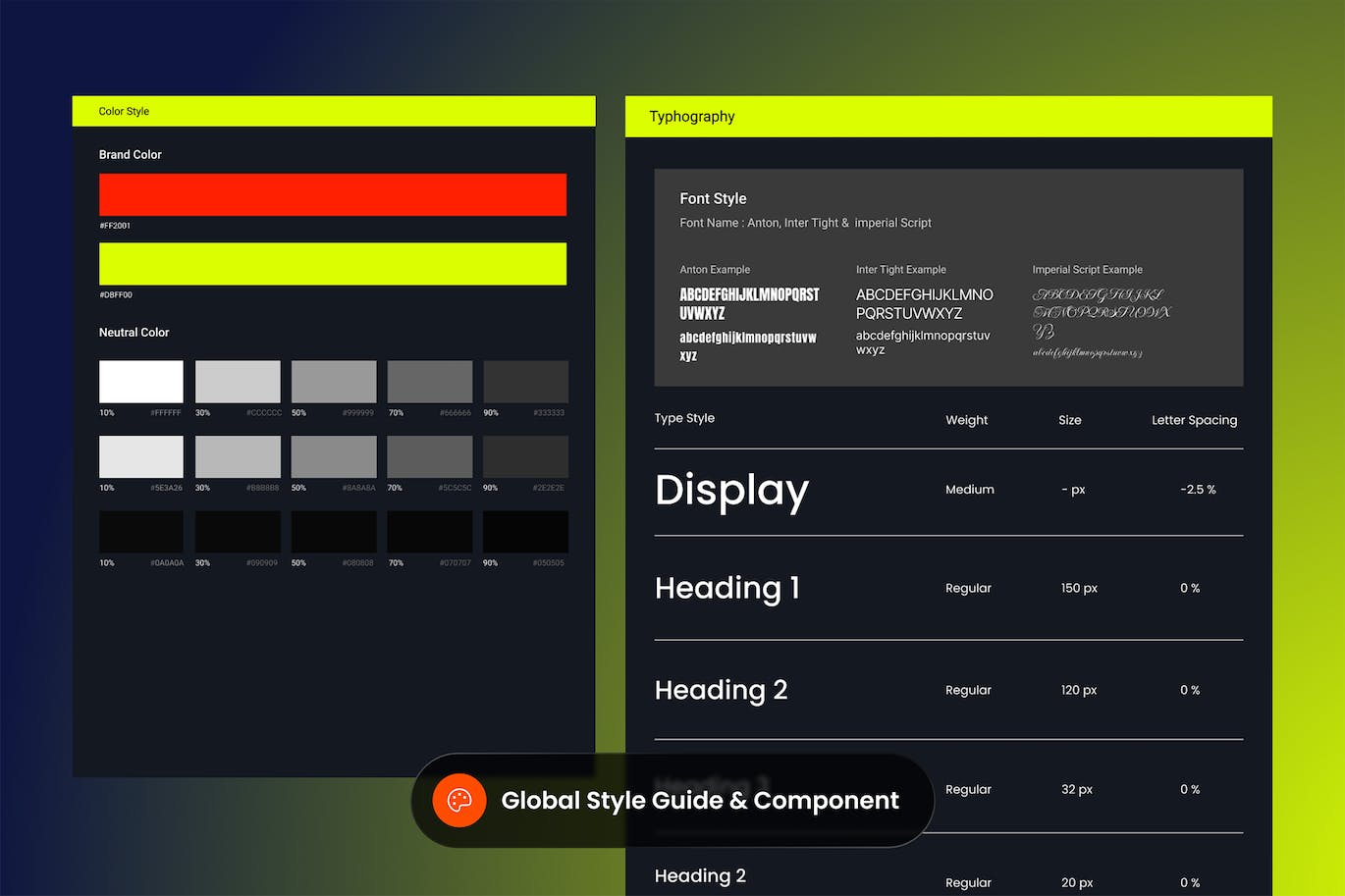Select the Heading 1 type style sample
The height and width of the screenshot is (896, 1345).
[727, 588]
